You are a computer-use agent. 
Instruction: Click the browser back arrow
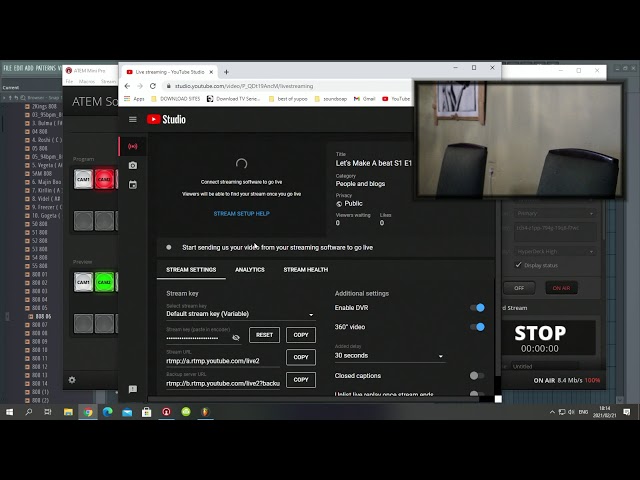pyautogui.click(x=127, y=86)
